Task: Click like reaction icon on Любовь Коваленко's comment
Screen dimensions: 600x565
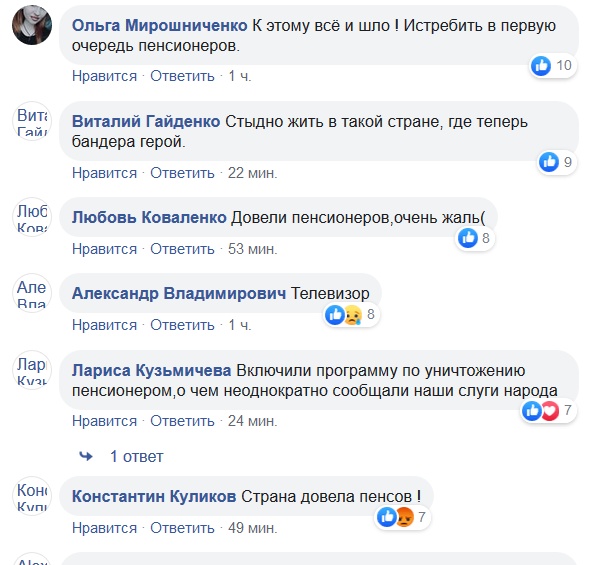Action: click(x=468, y=238)
